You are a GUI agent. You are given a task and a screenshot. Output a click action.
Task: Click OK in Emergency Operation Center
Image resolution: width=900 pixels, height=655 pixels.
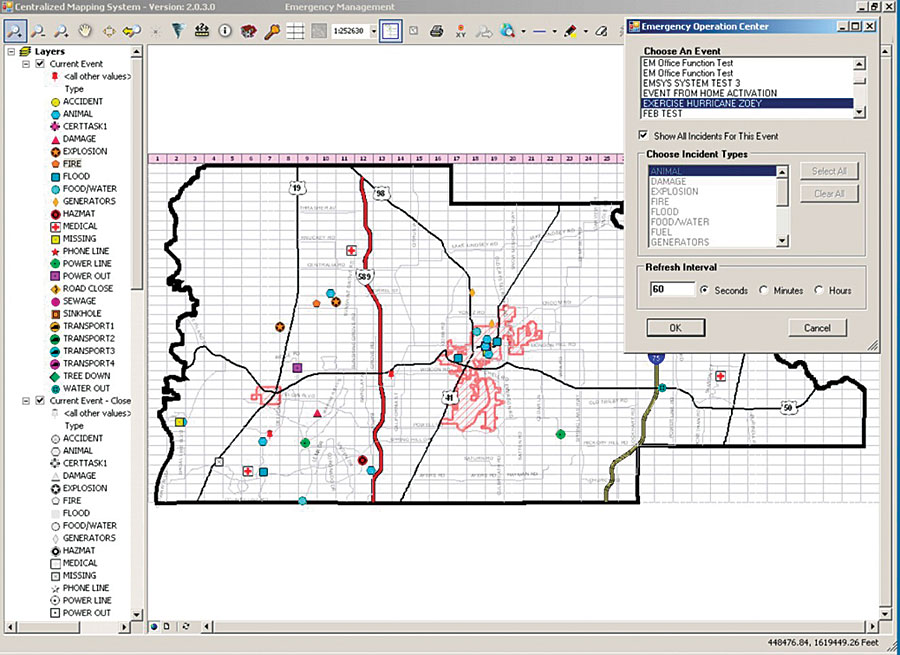[x=676, y=328]
